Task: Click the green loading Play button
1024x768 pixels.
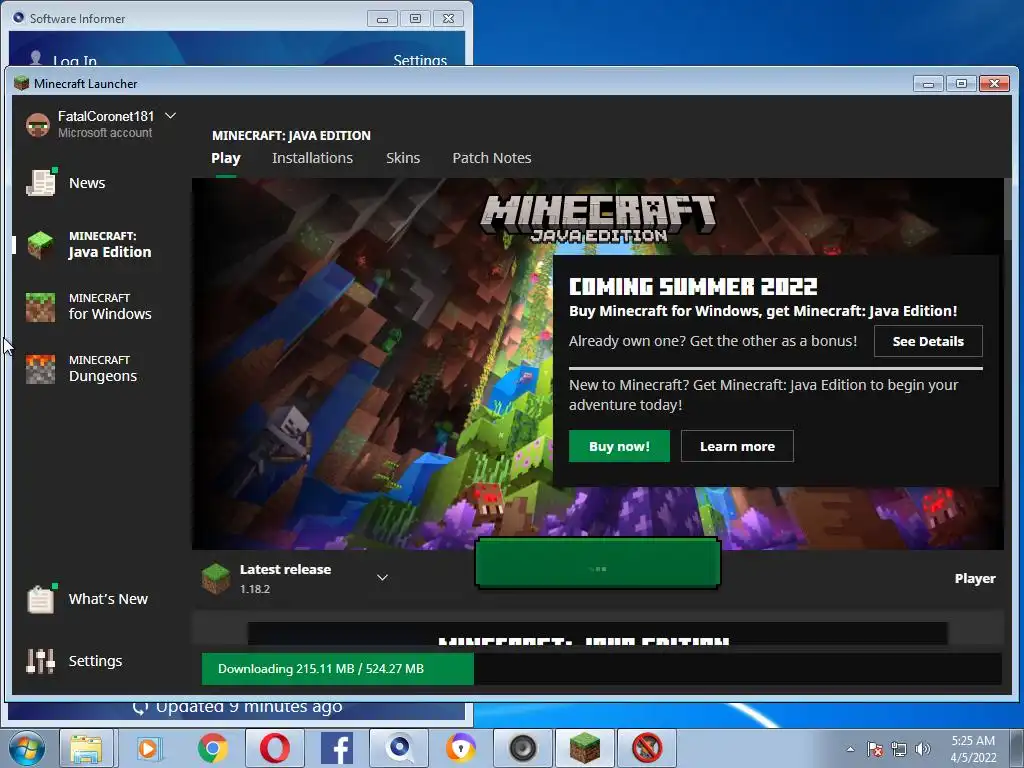Action: point(598,564)
